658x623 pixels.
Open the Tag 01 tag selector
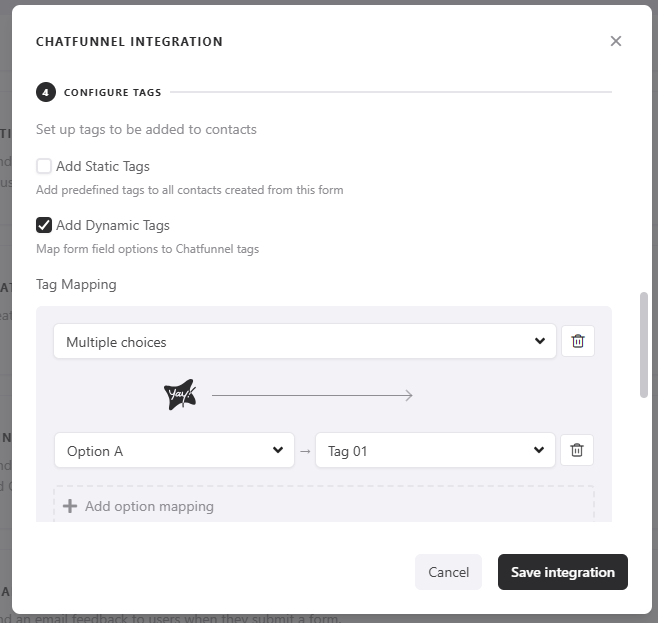pos(435,450)
